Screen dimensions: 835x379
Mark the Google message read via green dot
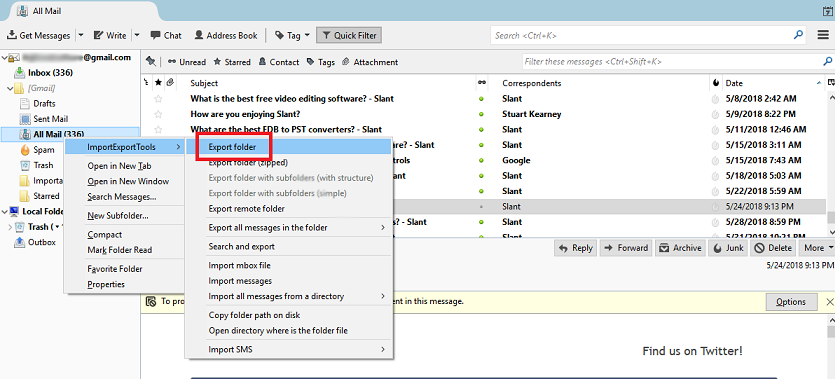click(481, 160)
